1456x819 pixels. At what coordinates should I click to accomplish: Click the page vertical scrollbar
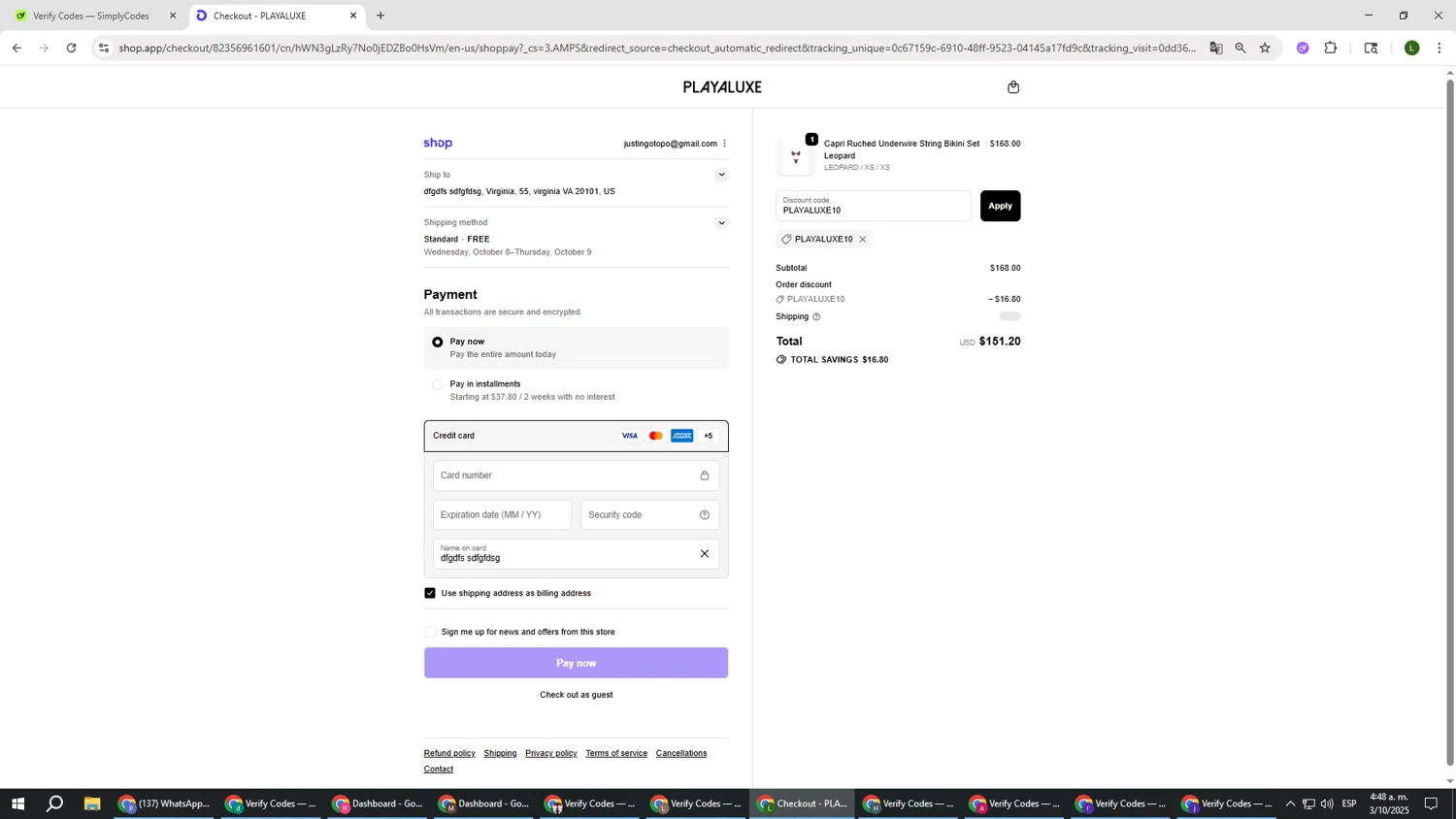tap(1450, 422)
